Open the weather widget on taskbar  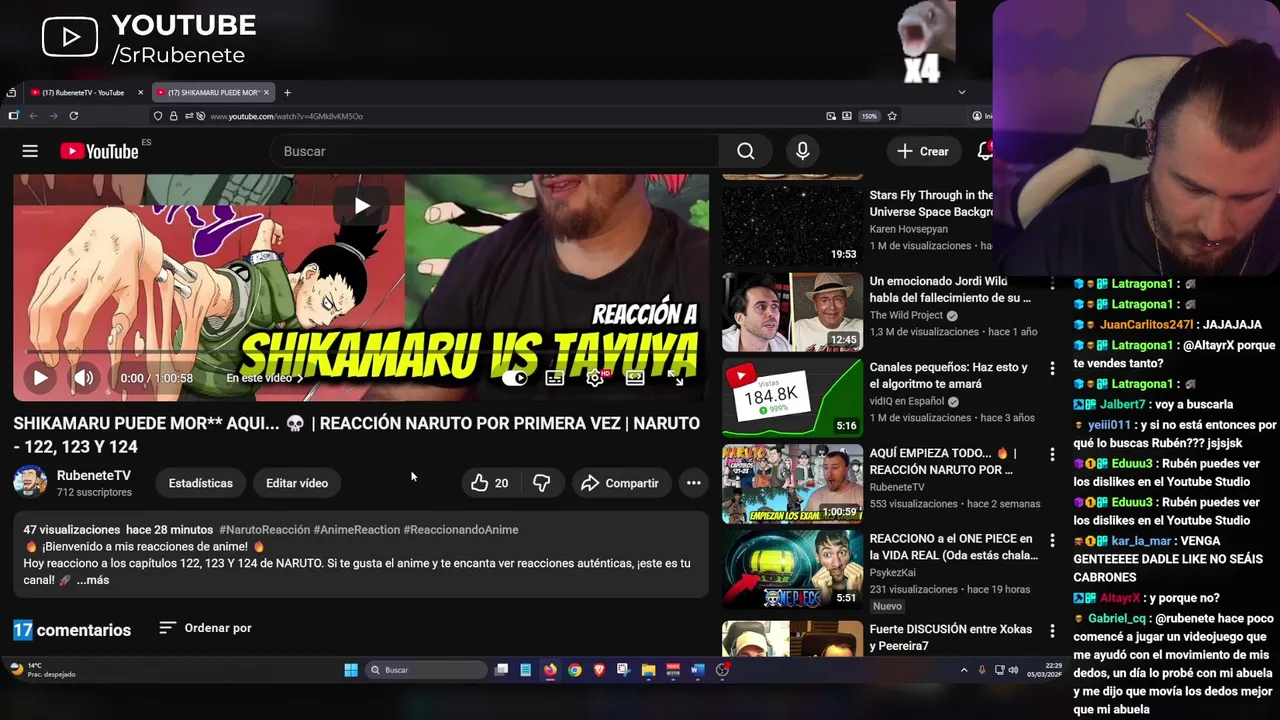click(x=42, y=670)
